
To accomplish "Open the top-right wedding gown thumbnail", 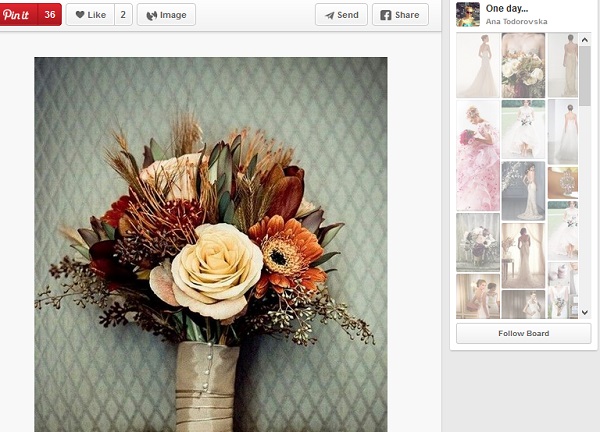I will pyautogui.click(x=562, y=65).
